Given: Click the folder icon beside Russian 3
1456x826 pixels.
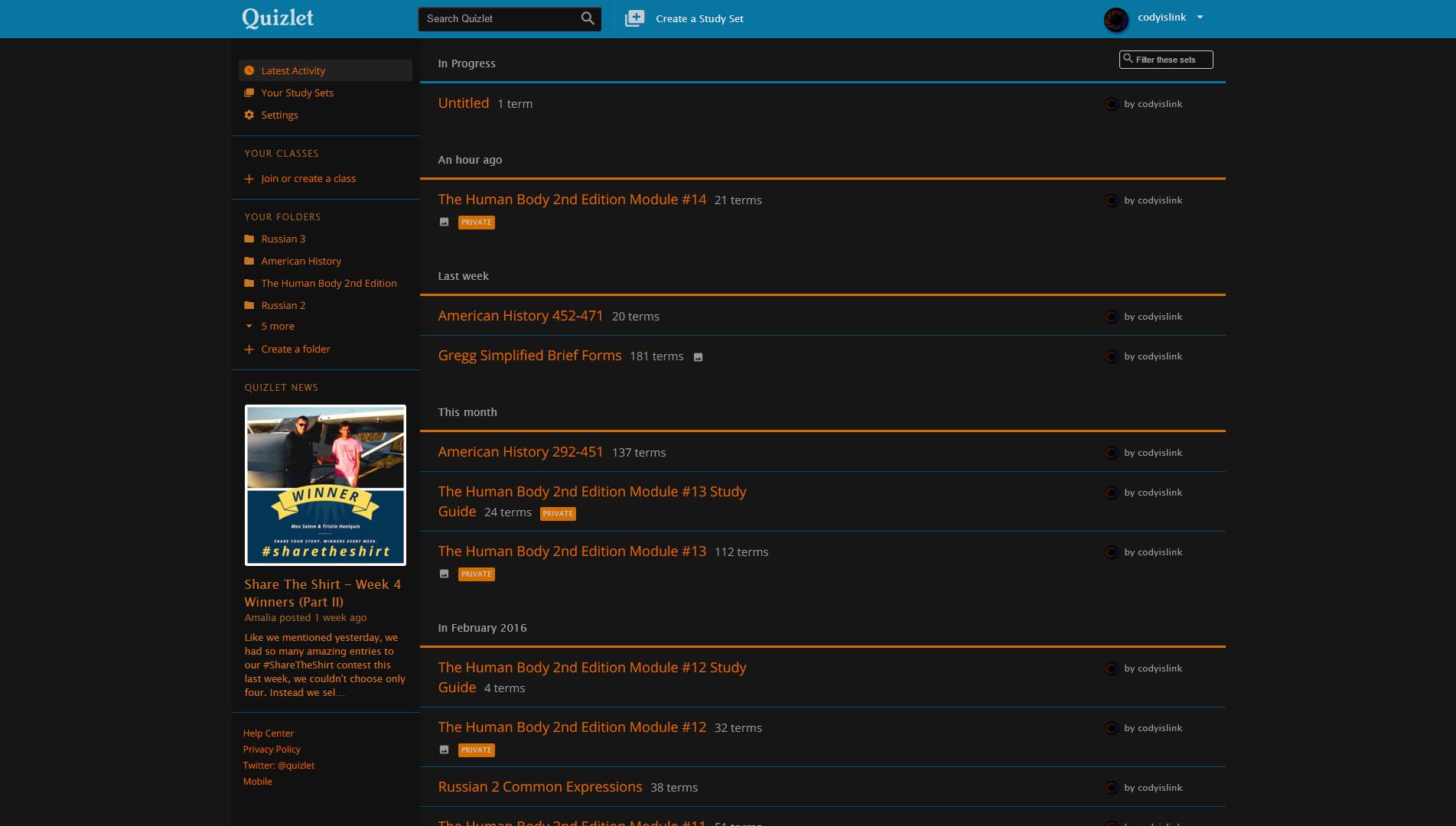Looking at the screenshot, I should click(x=249, y=239).
